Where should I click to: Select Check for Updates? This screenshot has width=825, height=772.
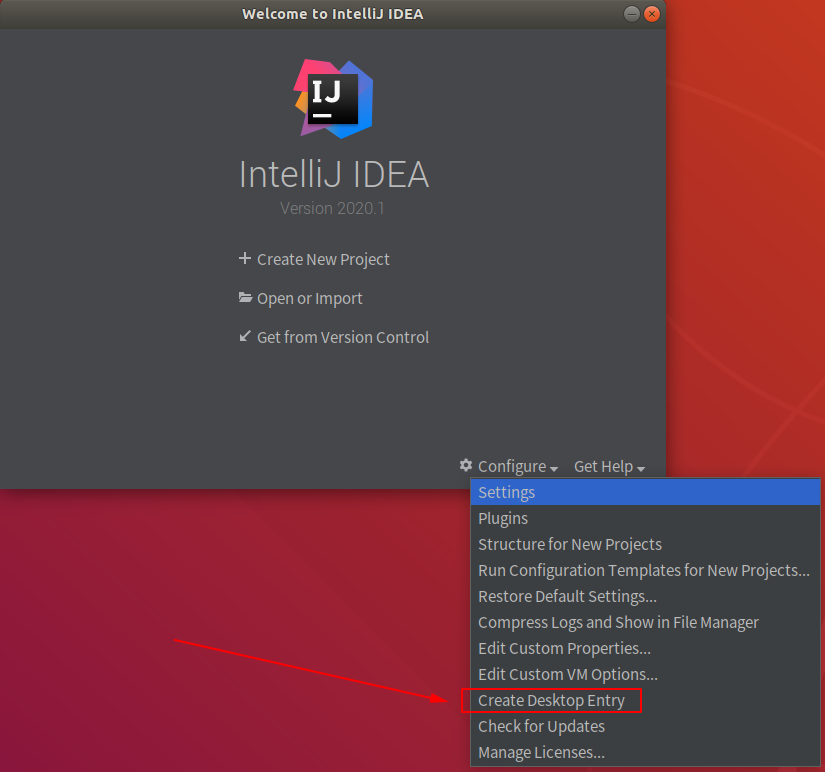(x=541, y=726)
